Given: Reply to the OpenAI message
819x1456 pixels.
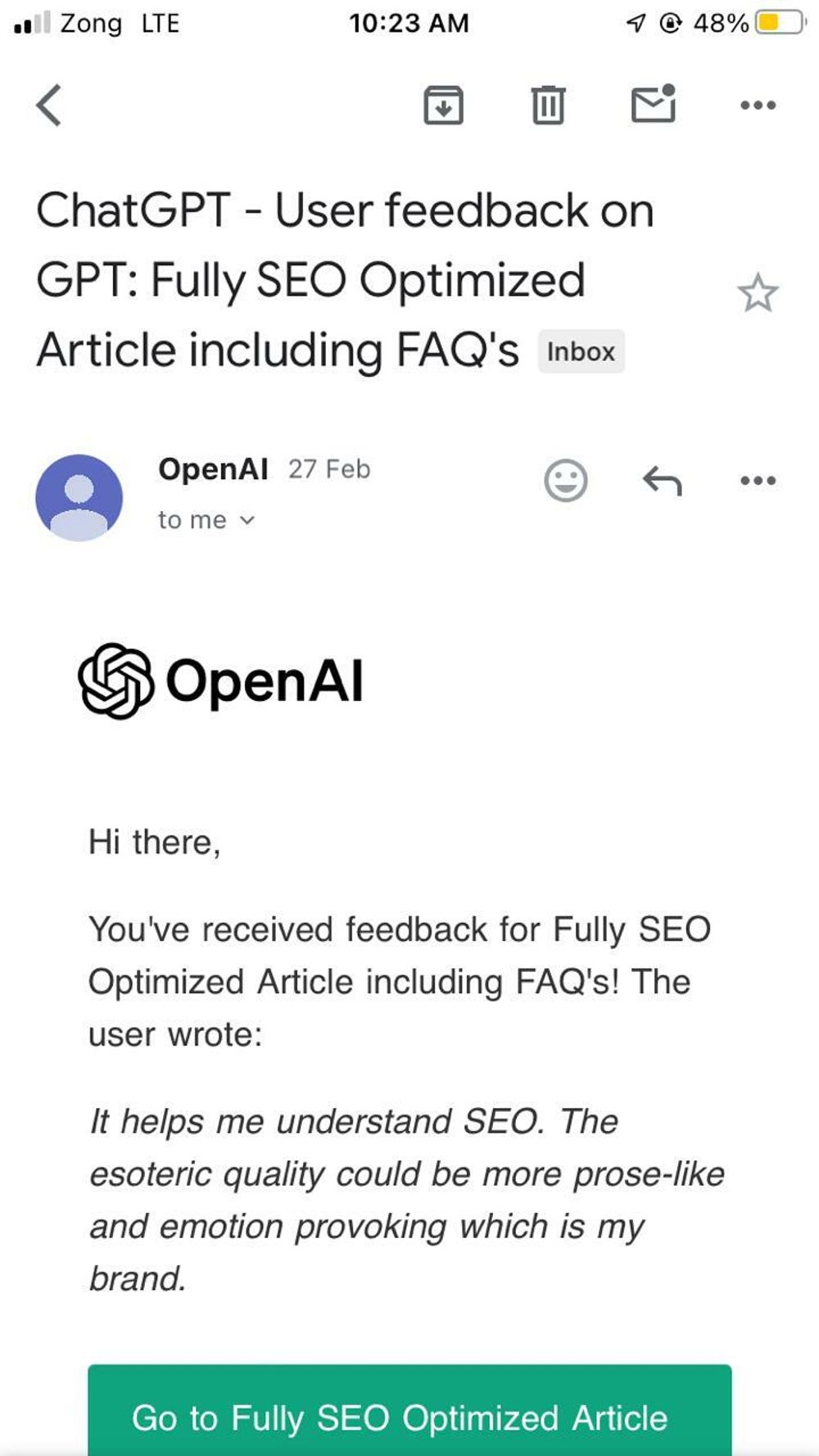Looking at the screenshot, I should pos(662,481).
